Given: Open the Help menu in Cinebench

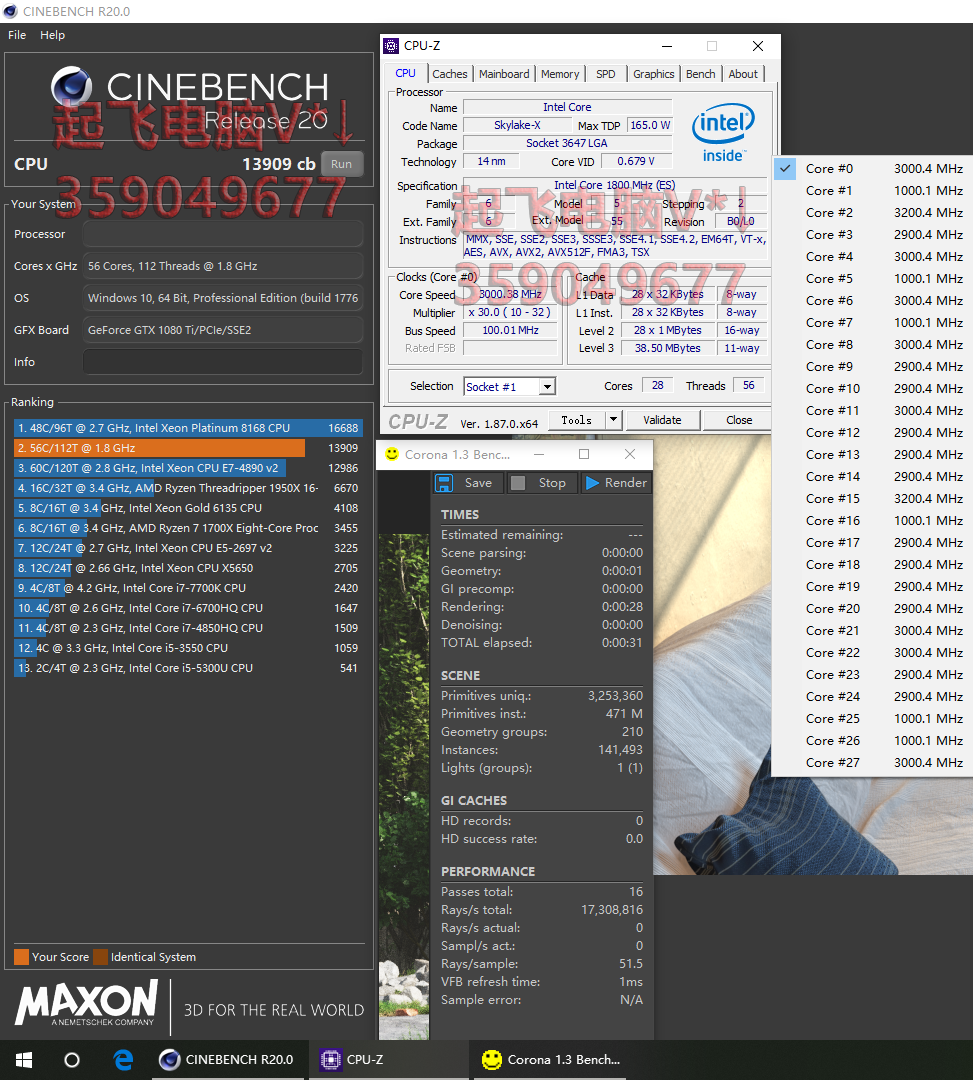Looking at the screenshot, I should [x=52, y=35].
